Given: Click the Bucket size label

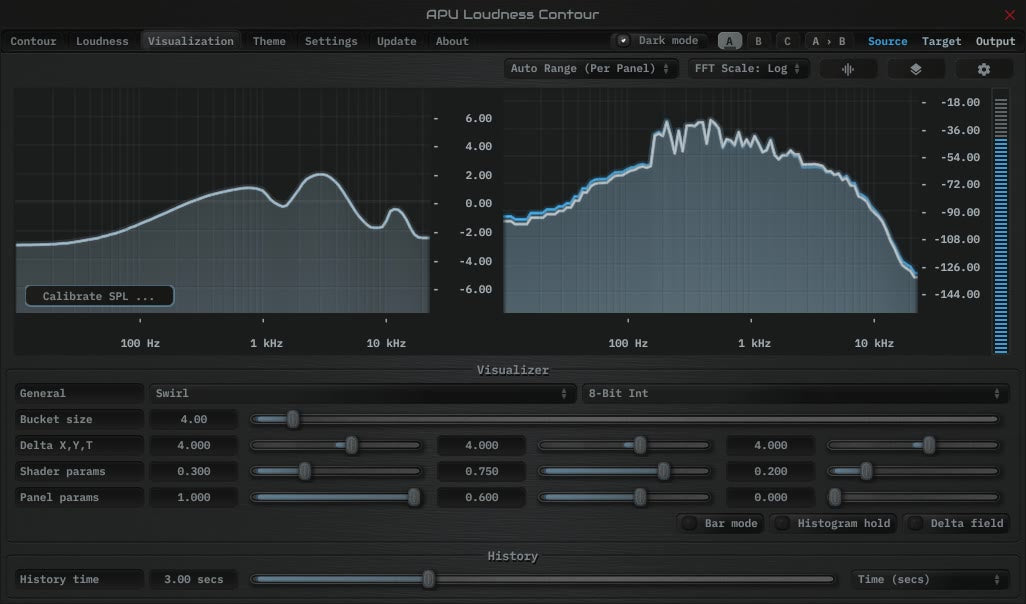Looking at the screenshot, I should click(79, 419).
